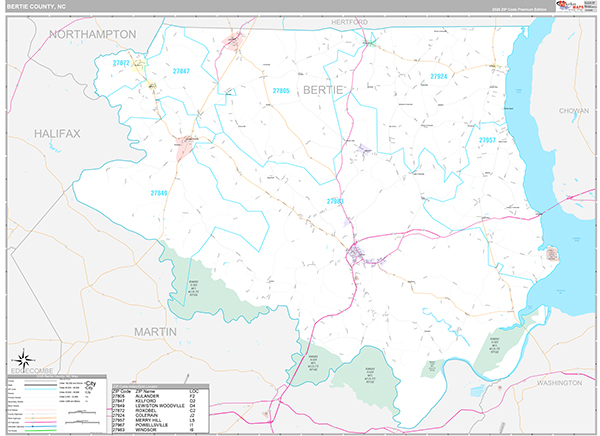Click the ZIP code label 27847
The image size is (600, 436).
point(181,72)
